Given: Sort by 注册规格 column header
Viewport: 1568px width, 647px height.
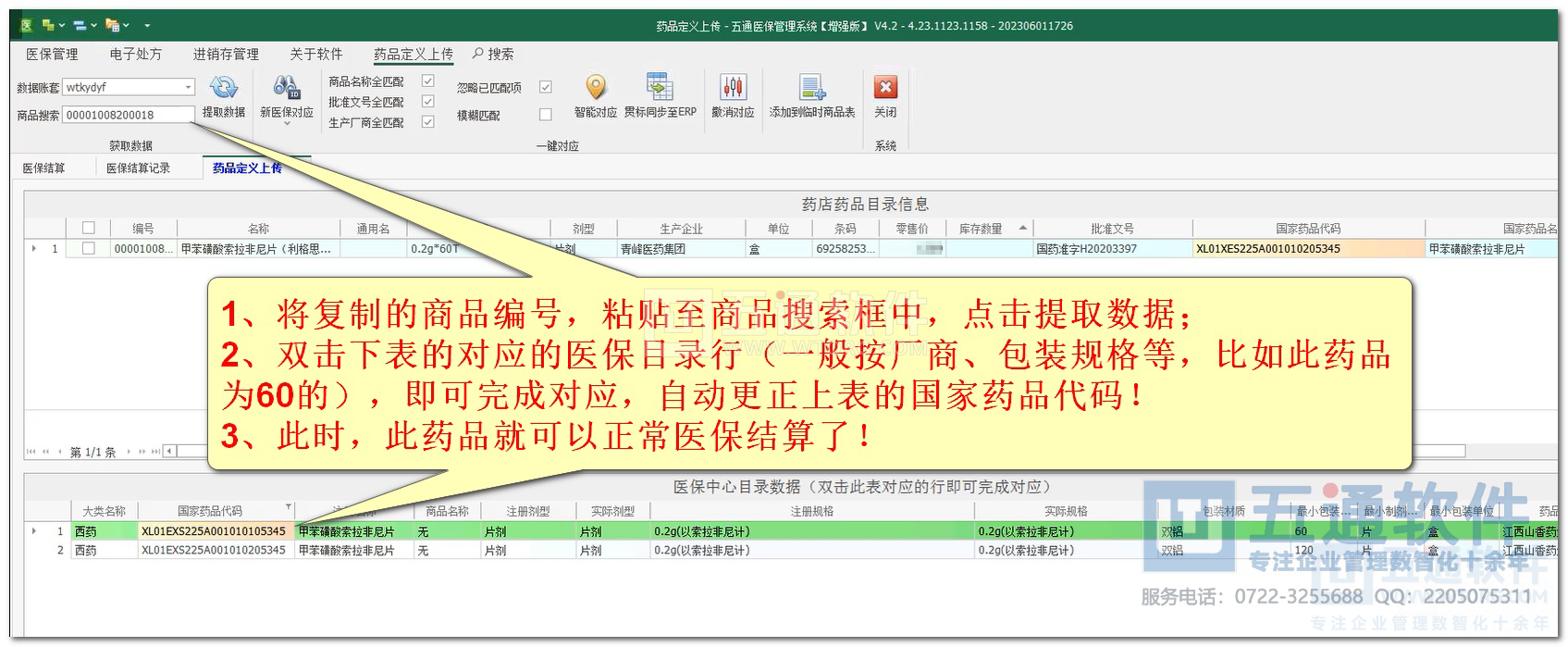Looking at the screenshot, I should pos(812,511).
